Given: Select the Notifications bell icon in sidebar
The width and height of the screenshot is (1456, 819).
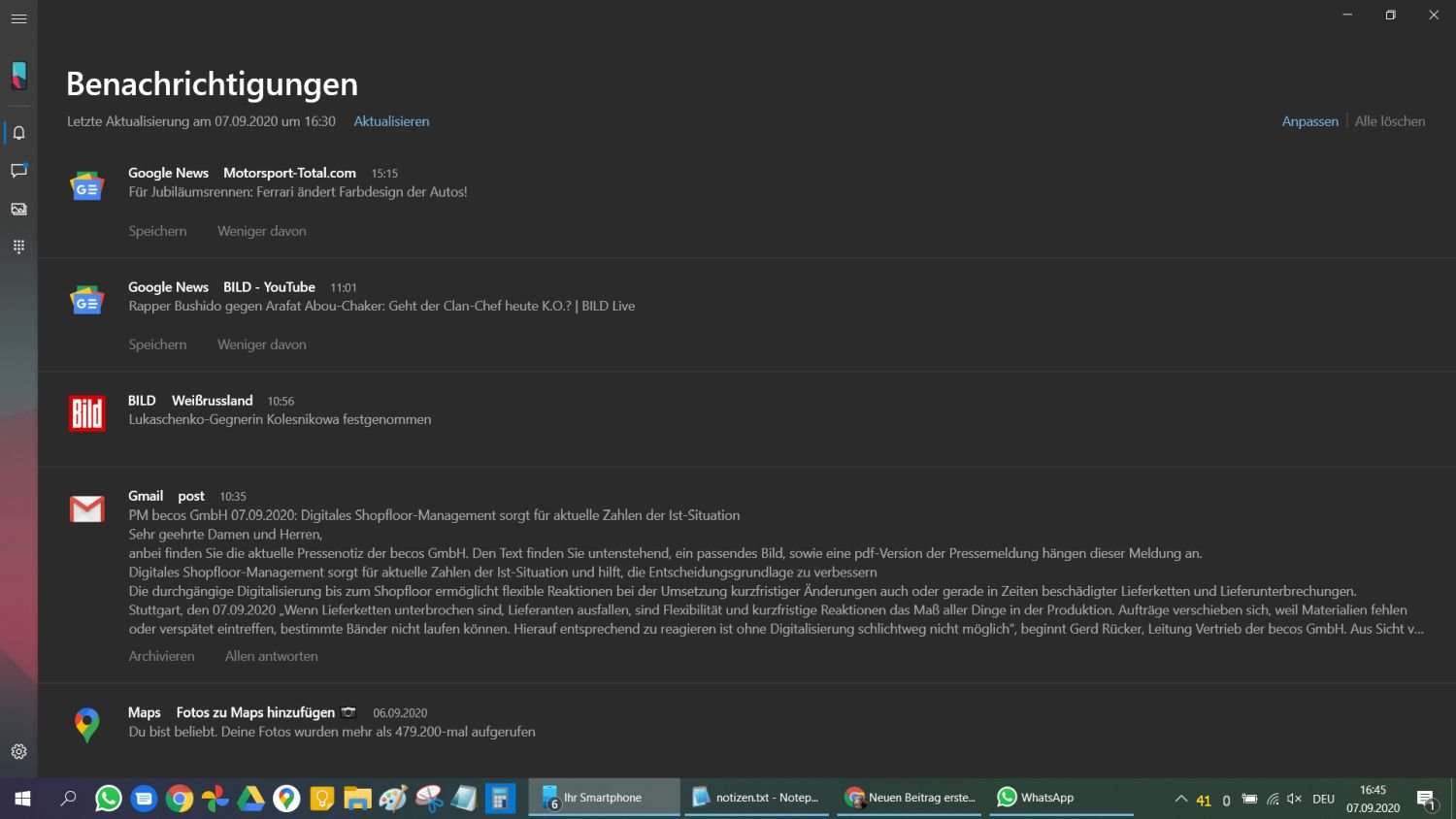Looking at the screenshot, I should click(18, 133).
